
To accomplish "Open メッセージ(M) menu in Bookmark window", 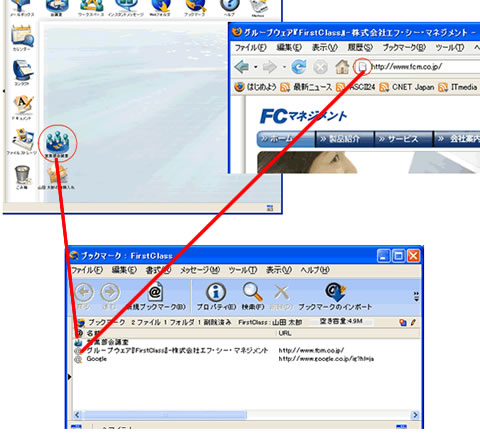I will click(200, 270).
